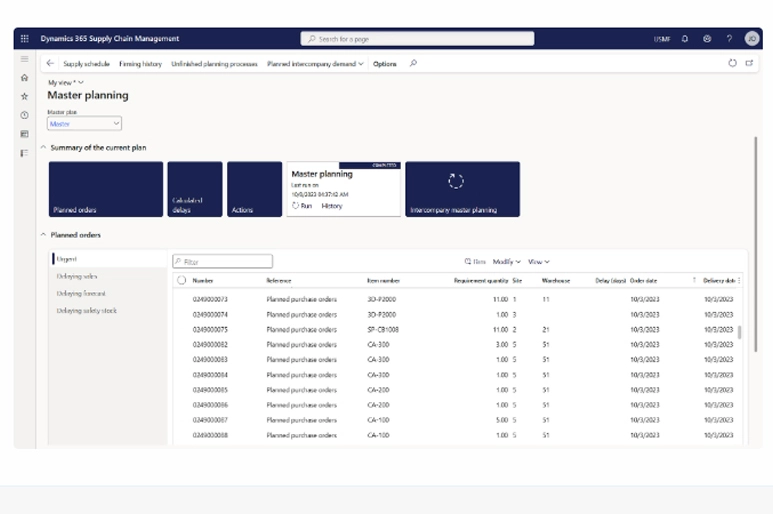
Task: Open the Calculated delays tile
Action: pos(195,189)
